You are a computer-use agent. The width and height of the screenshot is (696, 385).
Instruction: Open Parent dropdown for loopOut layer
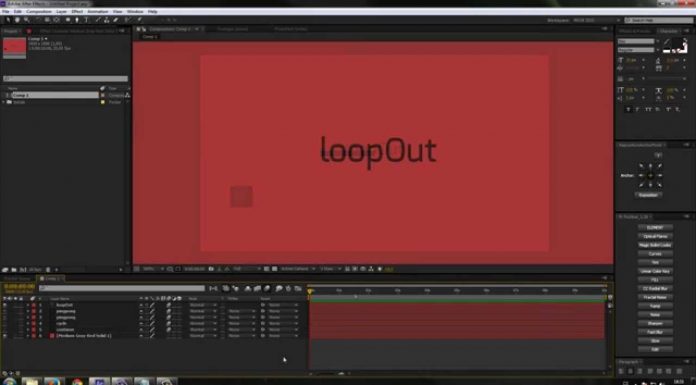tap(283, 305)
